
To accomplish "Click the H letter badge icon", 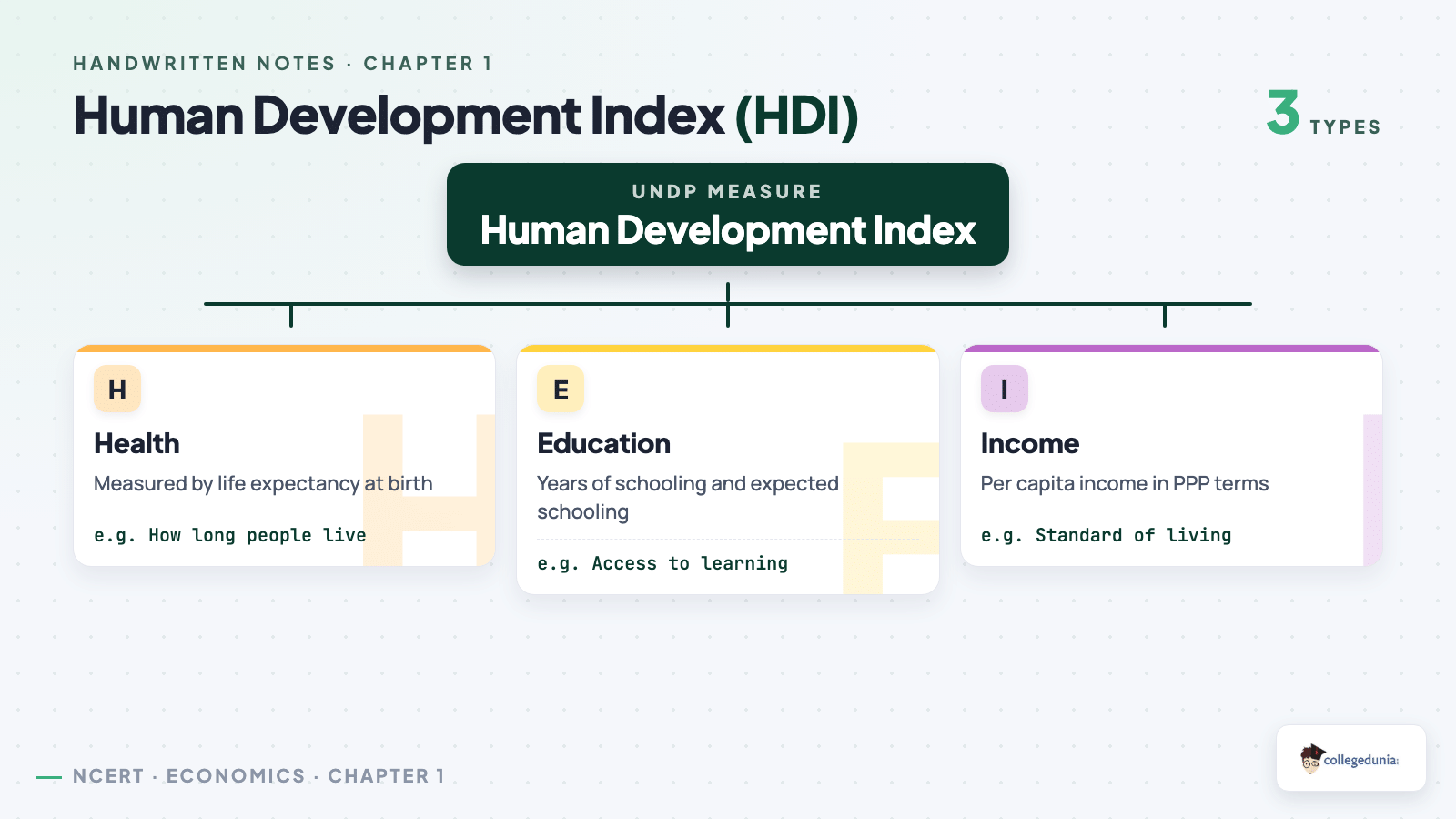I will (x=117, y=389).
